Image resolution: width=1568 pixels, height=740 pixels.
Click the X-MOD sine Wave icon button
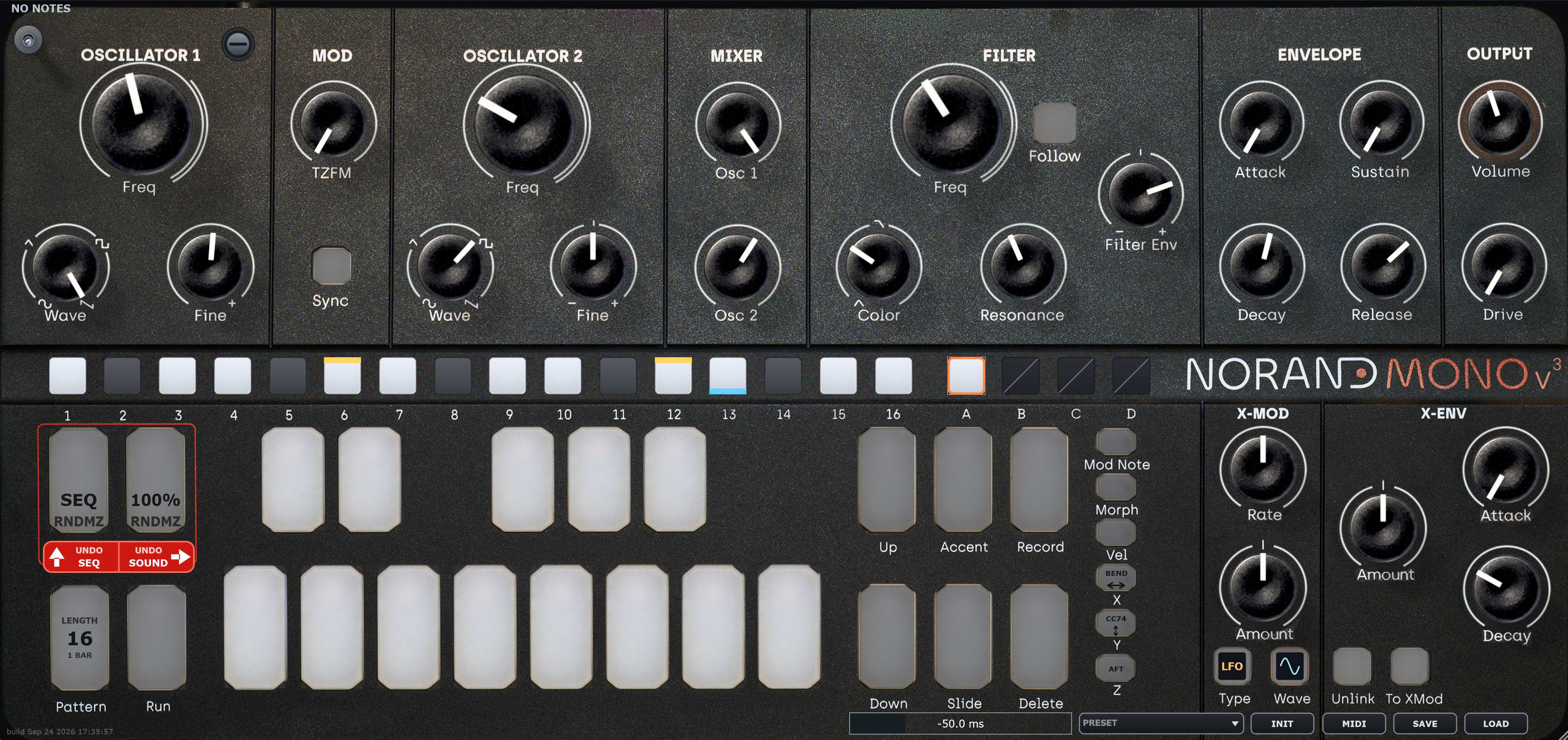(x=1289, y=666)
